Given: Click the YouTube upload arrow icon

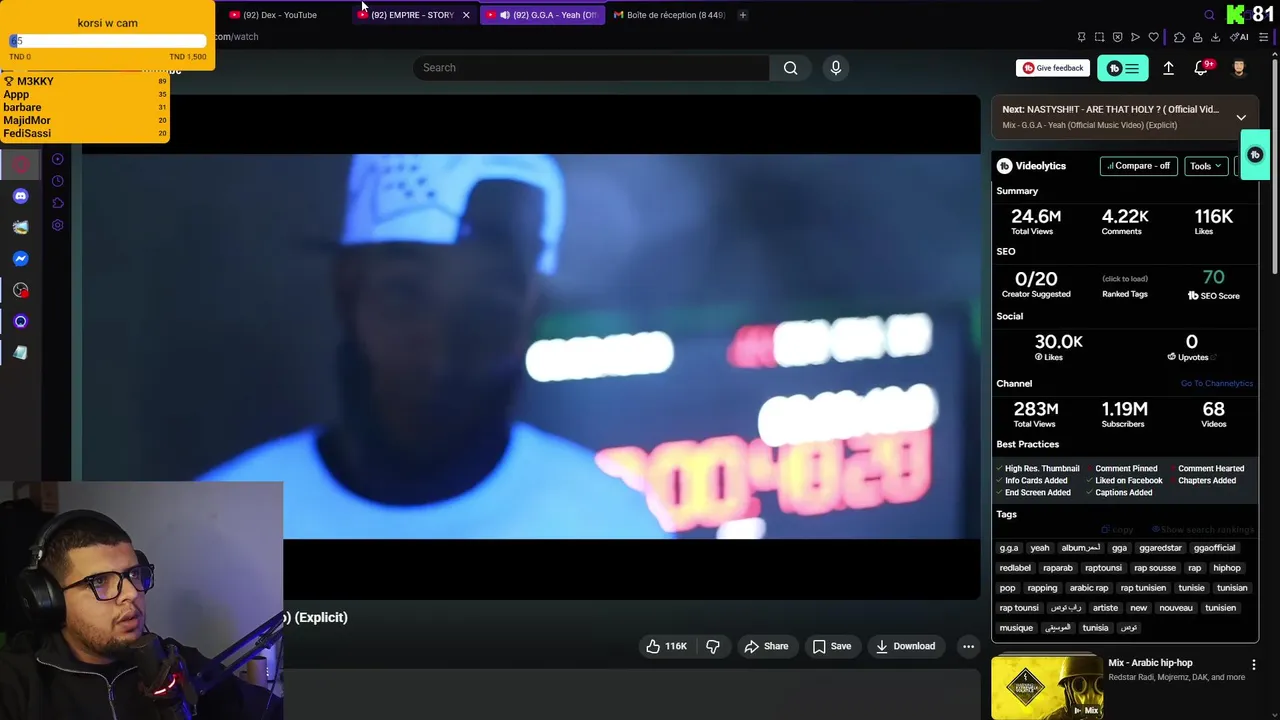Looking at the screenshot, I should point(1168,68).
